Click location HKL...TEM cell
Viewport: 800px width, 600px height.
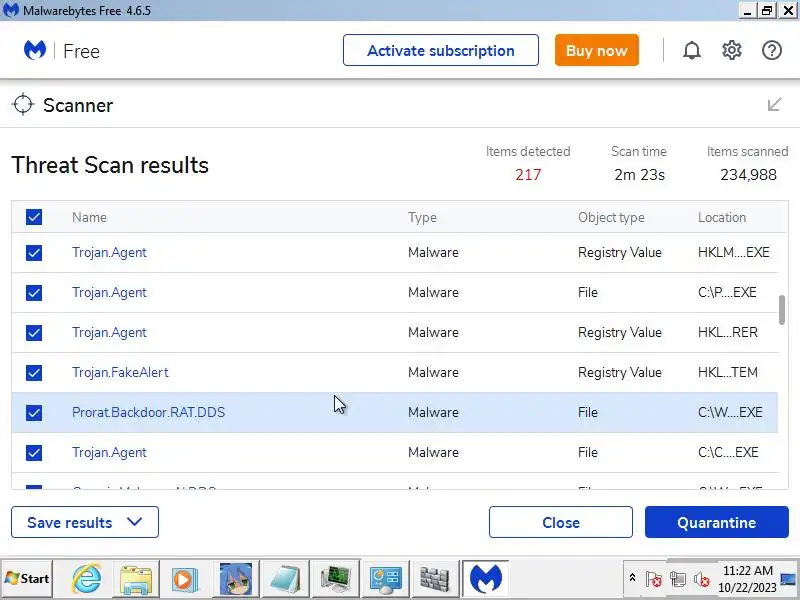[728, 372]
